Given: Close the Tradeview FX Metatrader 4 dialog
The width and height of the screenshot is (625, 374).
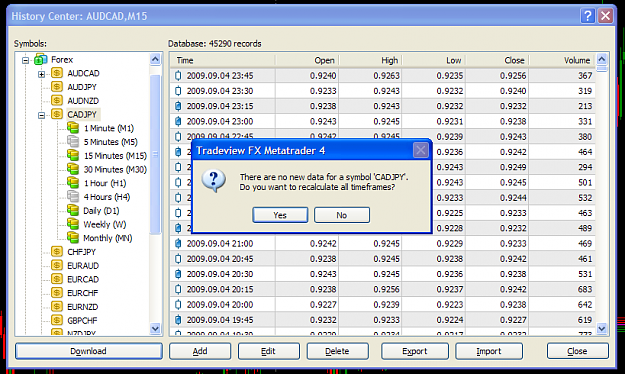Looking at the screenshot, I should click(x=421, y=150).
